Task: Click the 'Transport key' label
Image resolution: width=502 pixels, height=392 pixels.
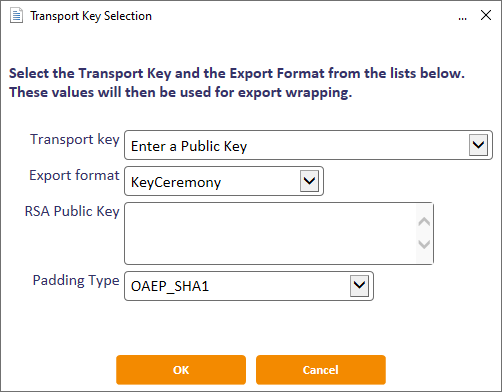Action: pos(75,140)
